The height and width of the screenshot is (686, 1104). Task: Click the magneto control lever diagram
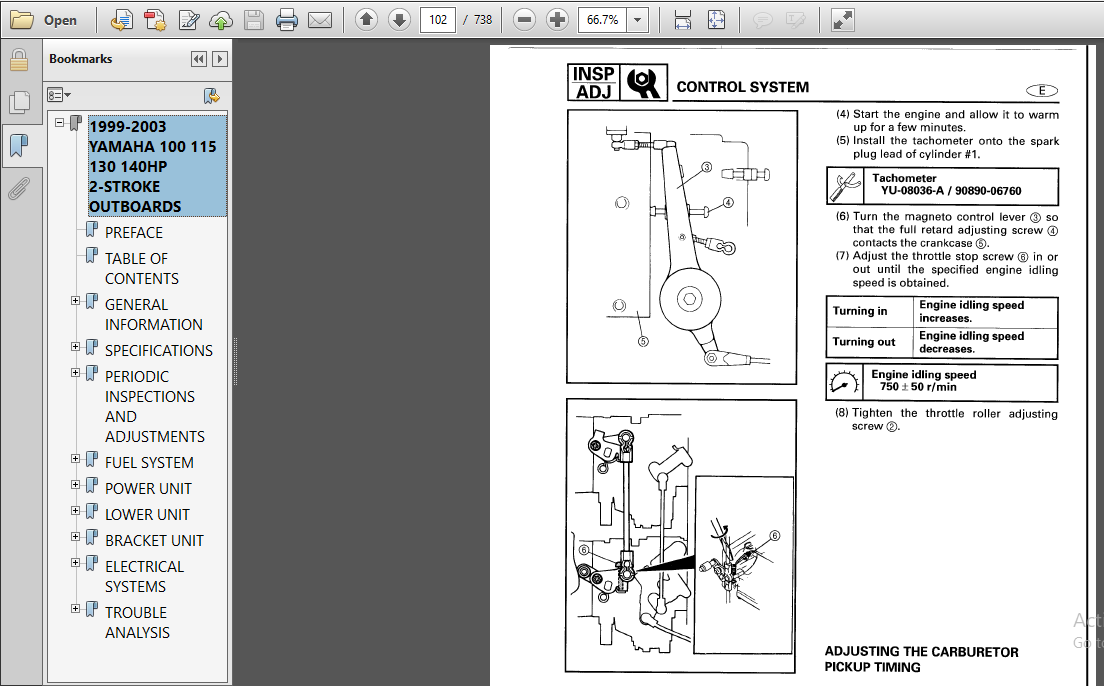pyautogui.click(x=682, y=247)
